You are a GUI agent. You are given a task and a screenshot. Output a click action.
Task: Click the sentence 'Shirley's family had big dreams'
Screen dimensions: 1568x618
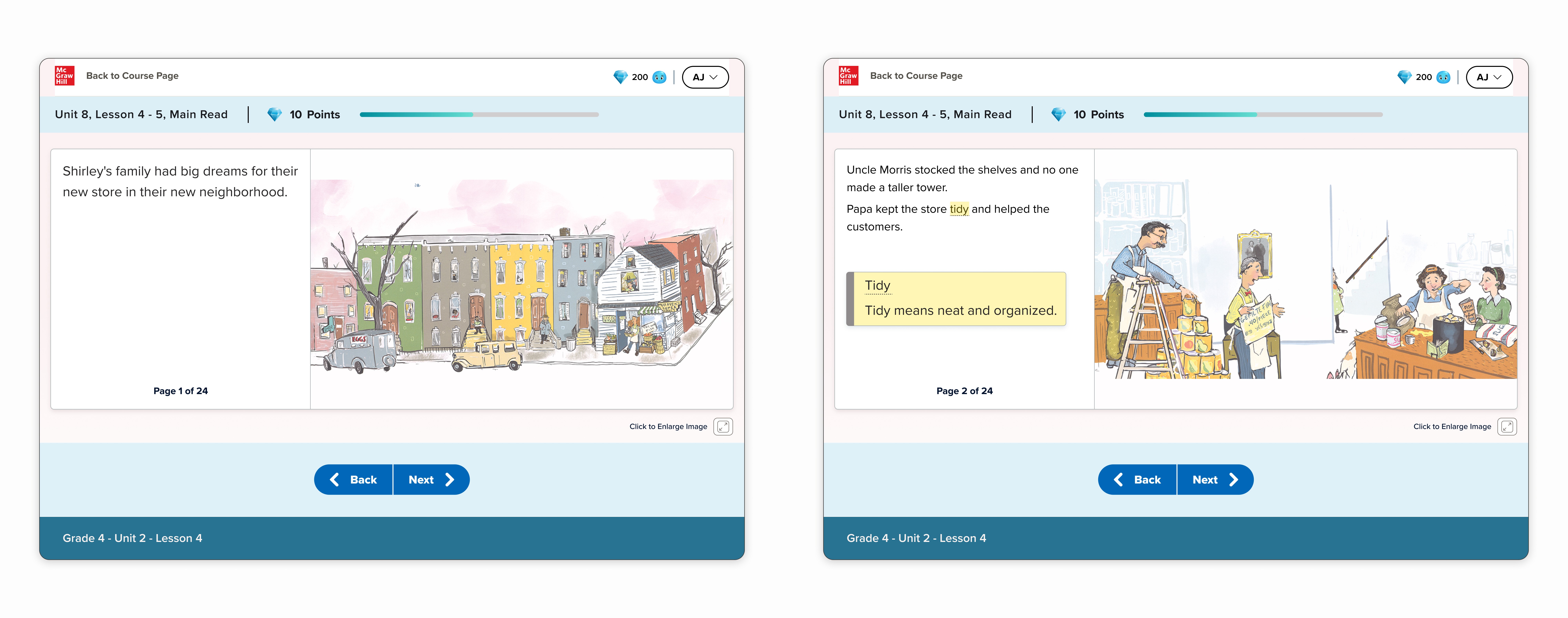[x=180, y=181]
